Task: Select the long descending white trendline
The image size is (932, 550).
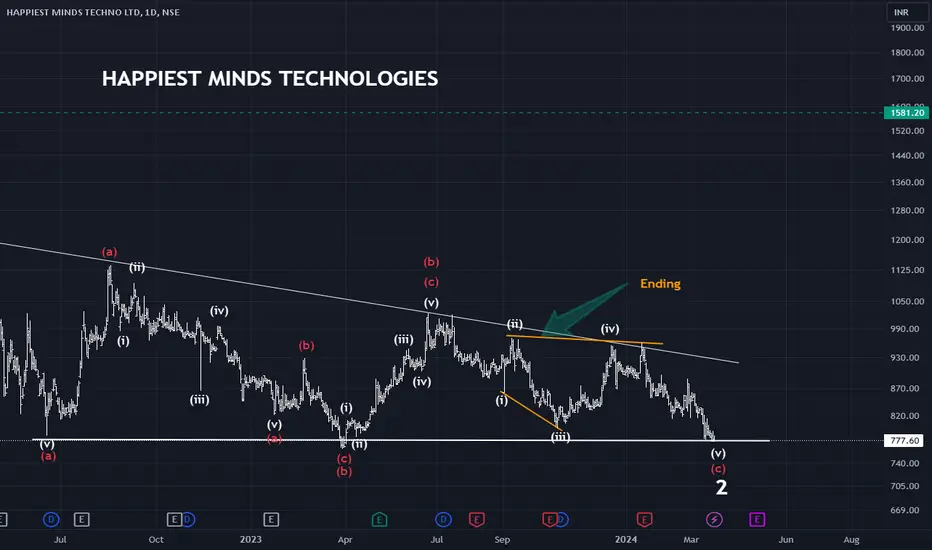Action: click(369, 303)
